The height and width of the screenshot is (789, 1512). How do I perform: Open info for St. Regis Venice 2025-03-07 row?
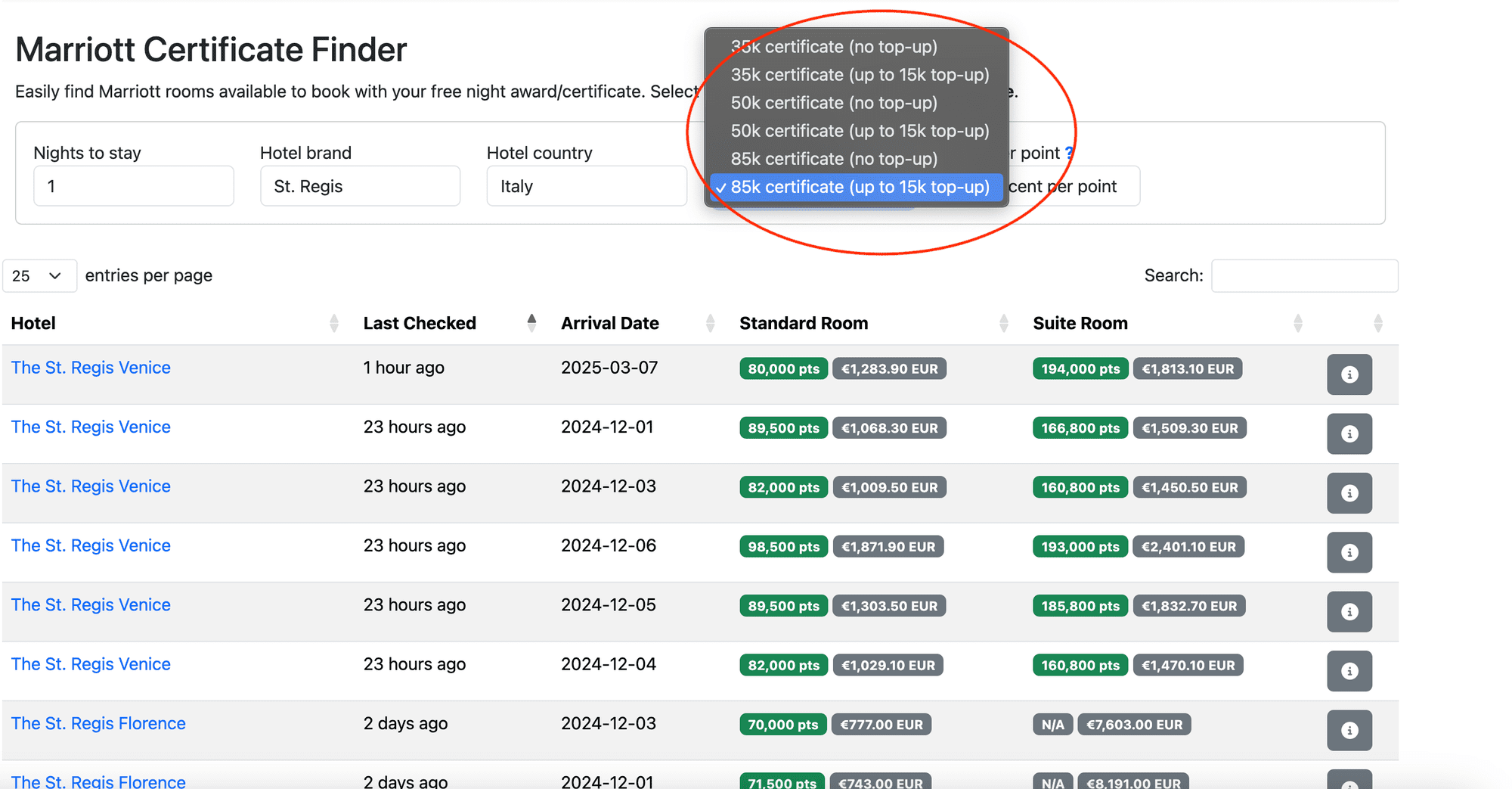coord(1349,374)
